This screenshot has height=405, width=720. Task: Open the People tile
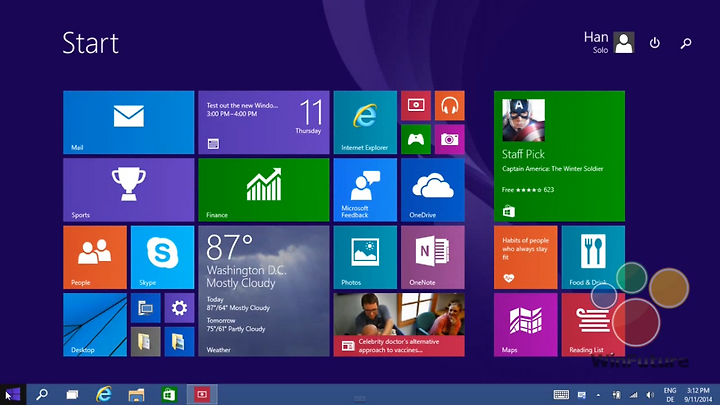95,257
